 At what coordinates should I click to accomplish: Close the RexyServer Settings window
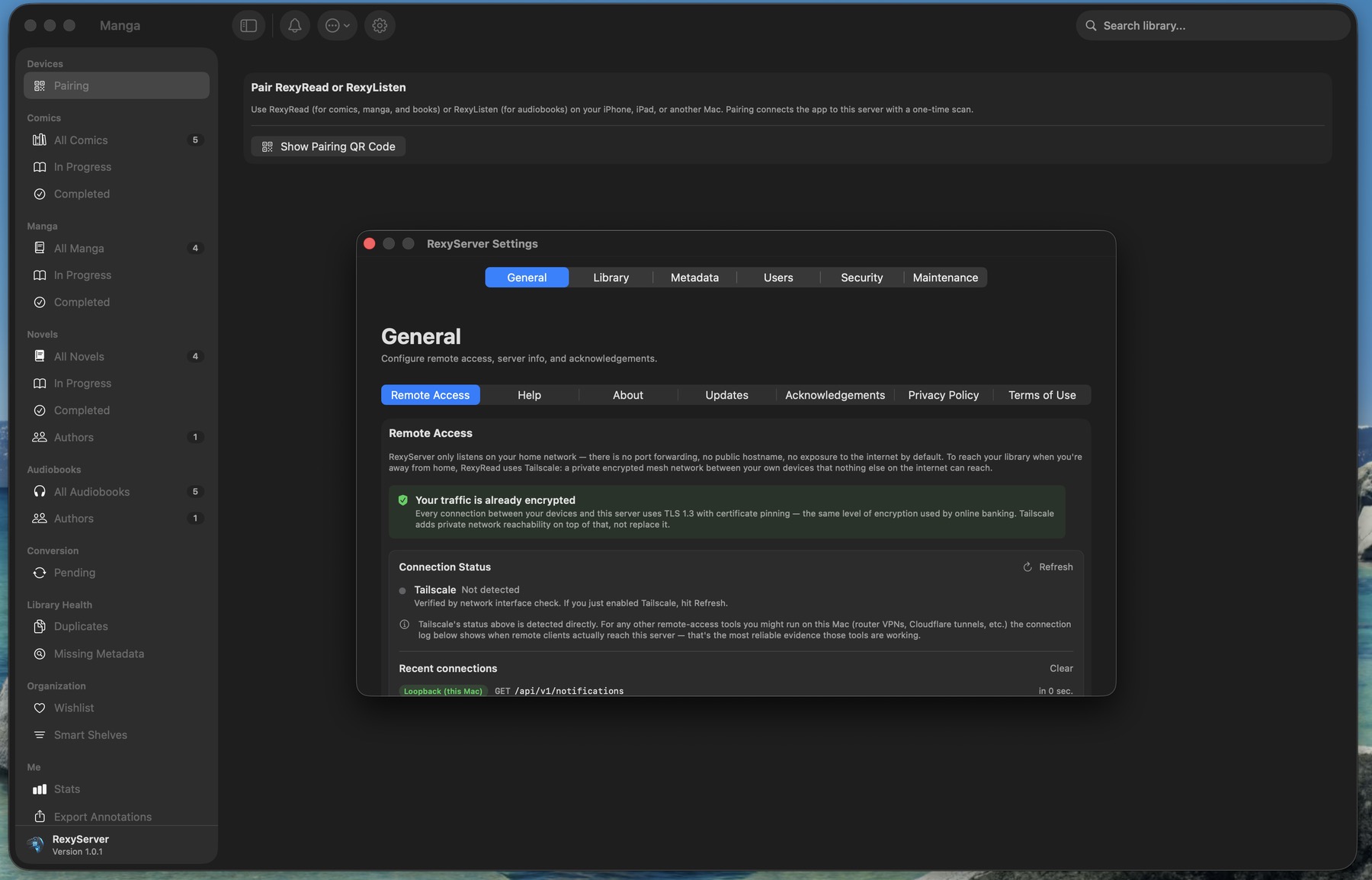click(x=370, y=243)
